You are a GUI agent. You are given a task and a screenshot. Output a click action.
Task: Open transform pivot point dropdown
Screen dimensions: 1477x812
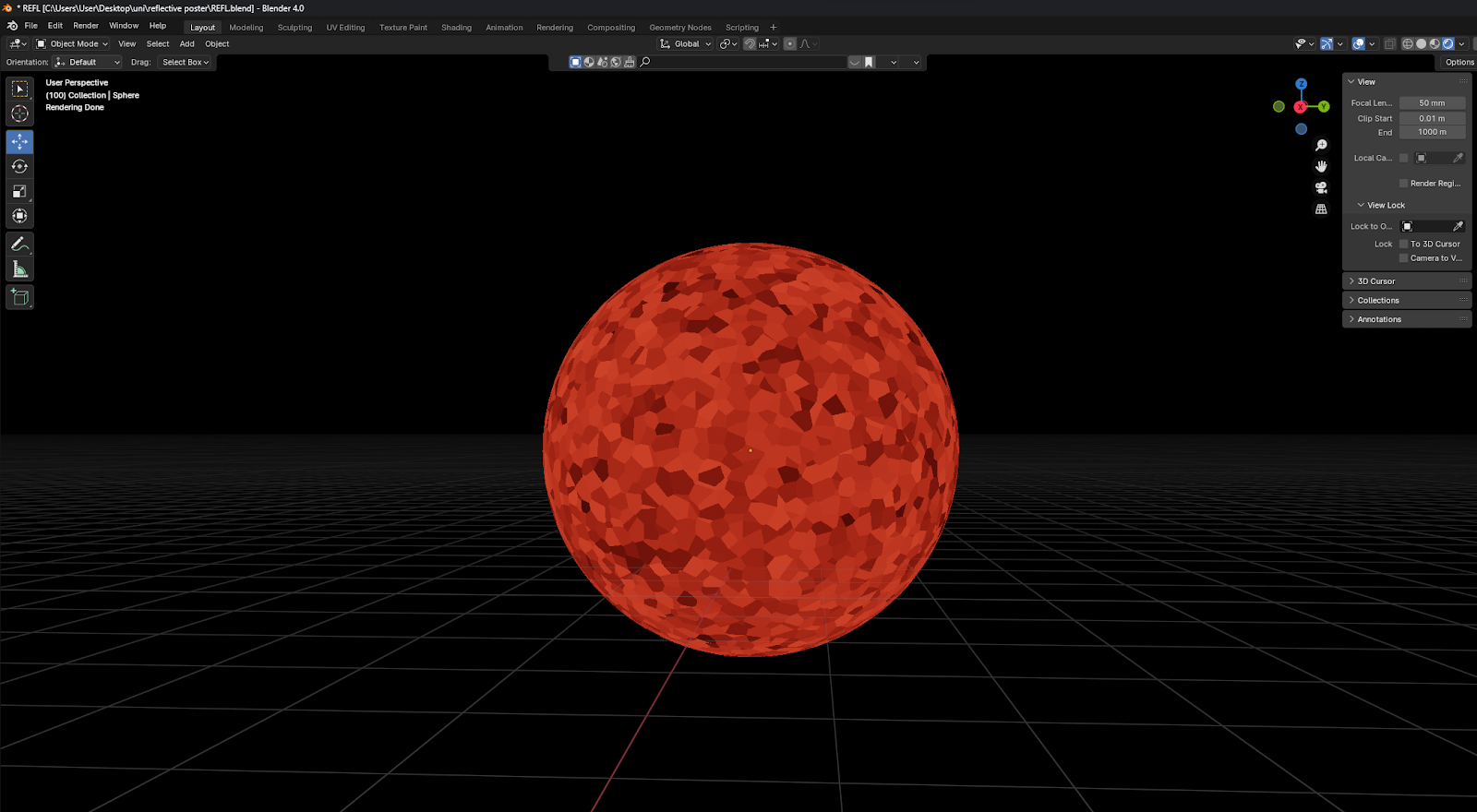(x=727, y=44)
